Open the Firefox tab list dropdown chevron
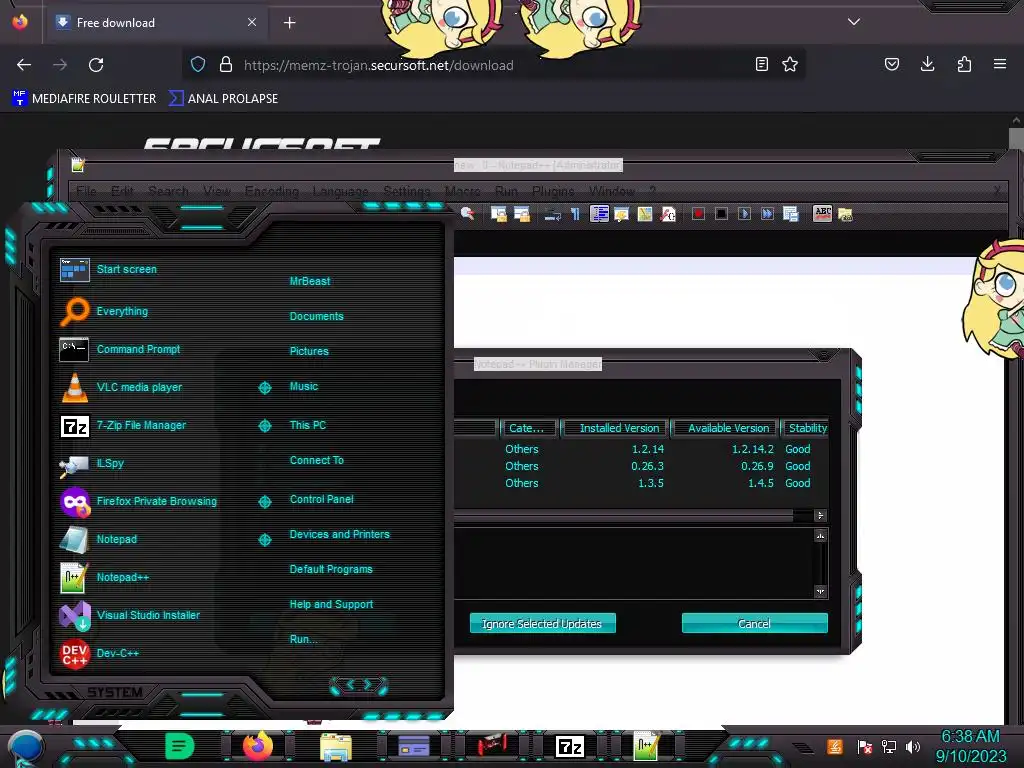The image size is (1024, 768). coord(854,22)
